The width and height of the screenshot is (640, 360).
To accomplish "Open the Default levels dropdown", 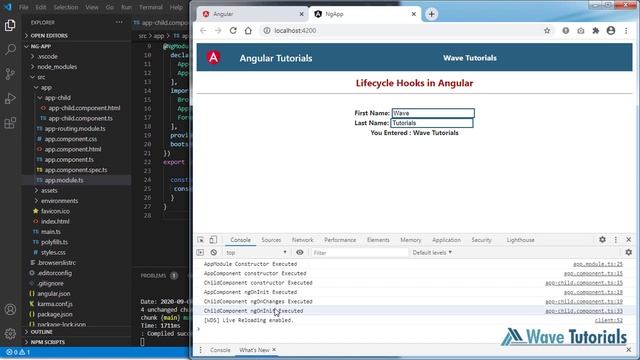I will point(432,253).
